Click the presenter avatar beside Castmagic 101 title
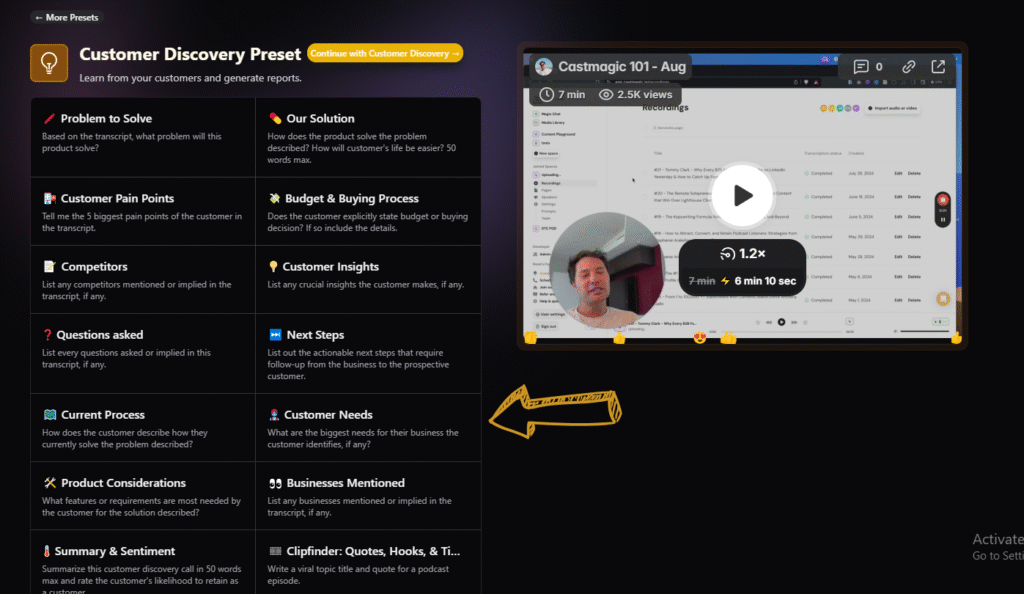 [x=543, y=66]
